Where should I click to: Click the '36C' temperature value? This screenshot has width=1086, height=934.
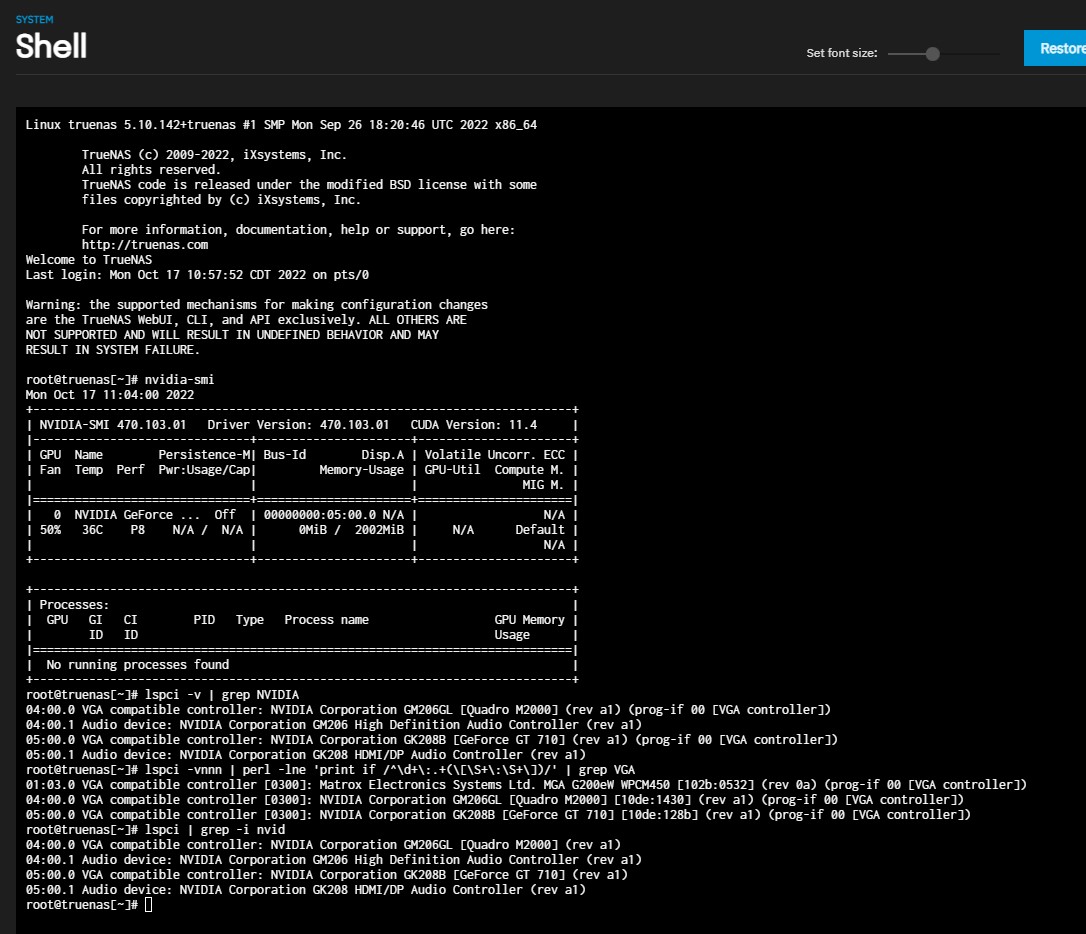click(x=92, y=530)
